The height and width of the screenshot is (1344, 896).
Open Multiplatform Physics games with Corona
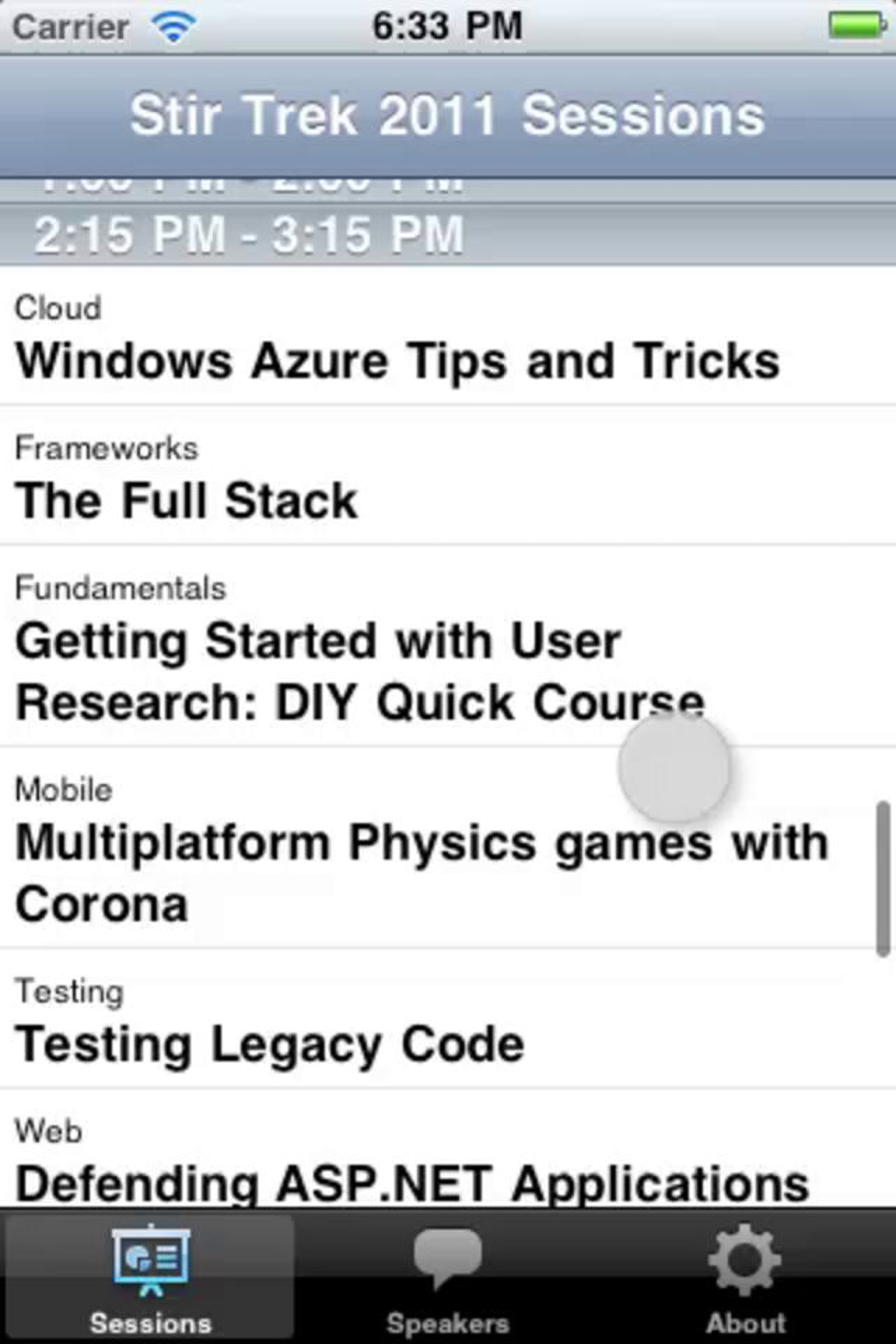pyautogui.click(x=448, y=847)
